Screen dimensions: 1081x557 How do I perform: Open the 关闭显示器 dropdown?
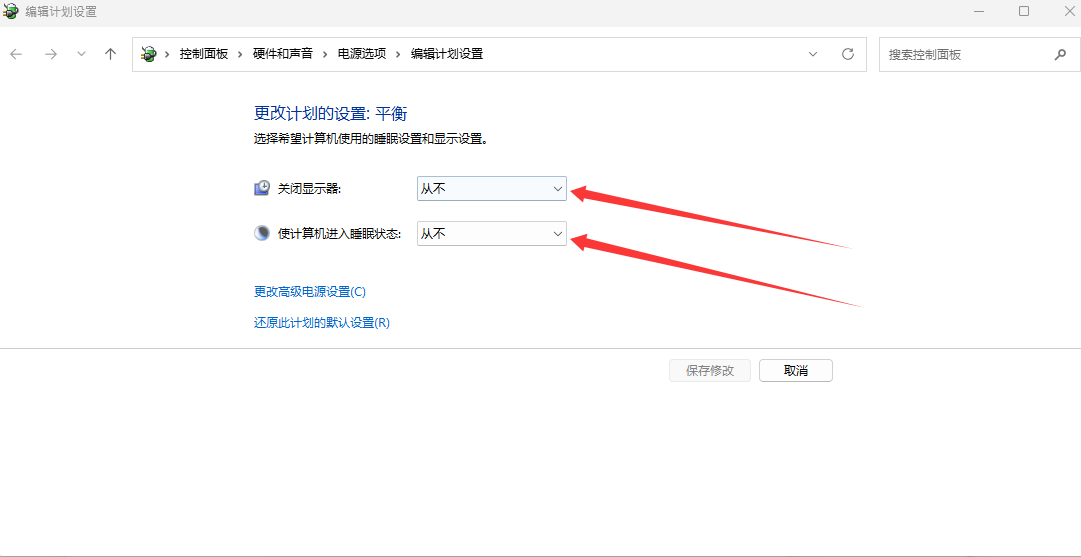491,188
